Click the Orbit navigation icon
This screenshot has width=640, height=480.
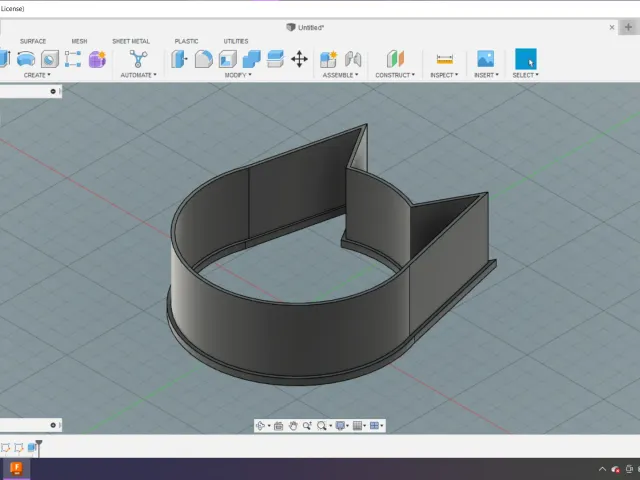(260, 426)
